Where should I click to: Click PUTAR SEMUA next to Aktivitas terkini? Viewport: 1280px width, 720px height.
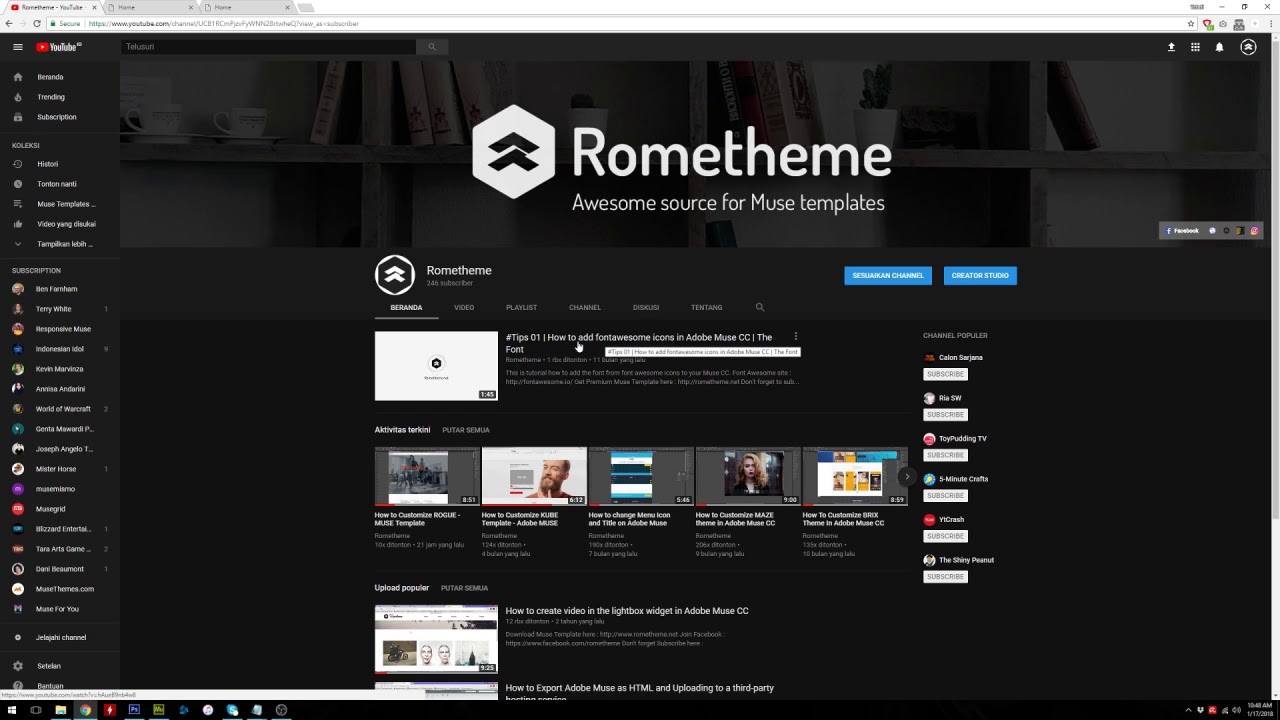pyautogui.click(x=466, y=430)
